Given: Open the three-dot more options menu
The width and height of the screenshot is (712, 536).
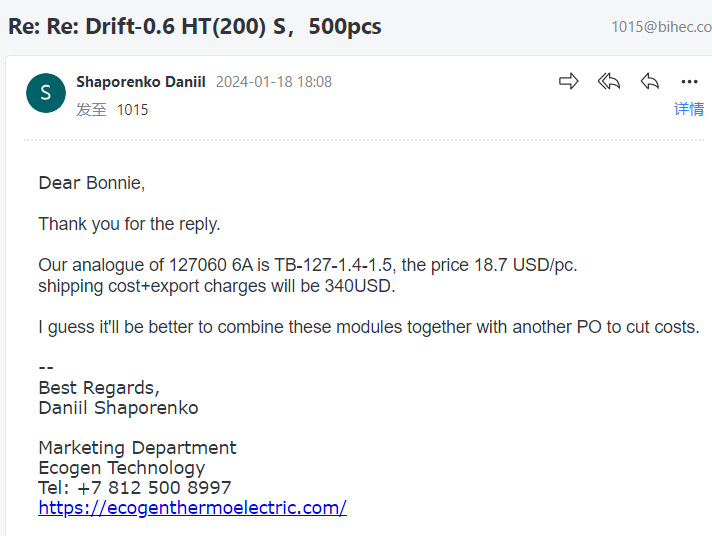Looking at the screenshot, I should 689,82.
